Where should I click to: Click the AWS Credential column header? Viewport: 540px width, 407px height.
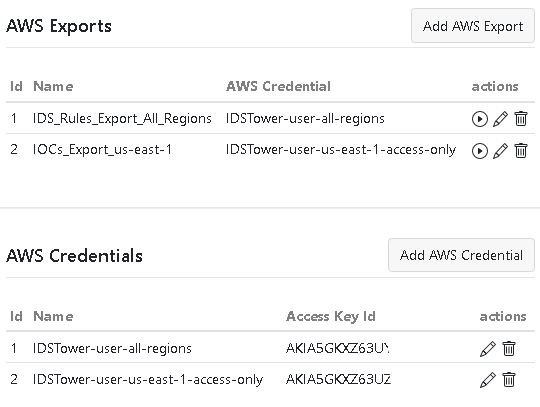pos(278,86)
